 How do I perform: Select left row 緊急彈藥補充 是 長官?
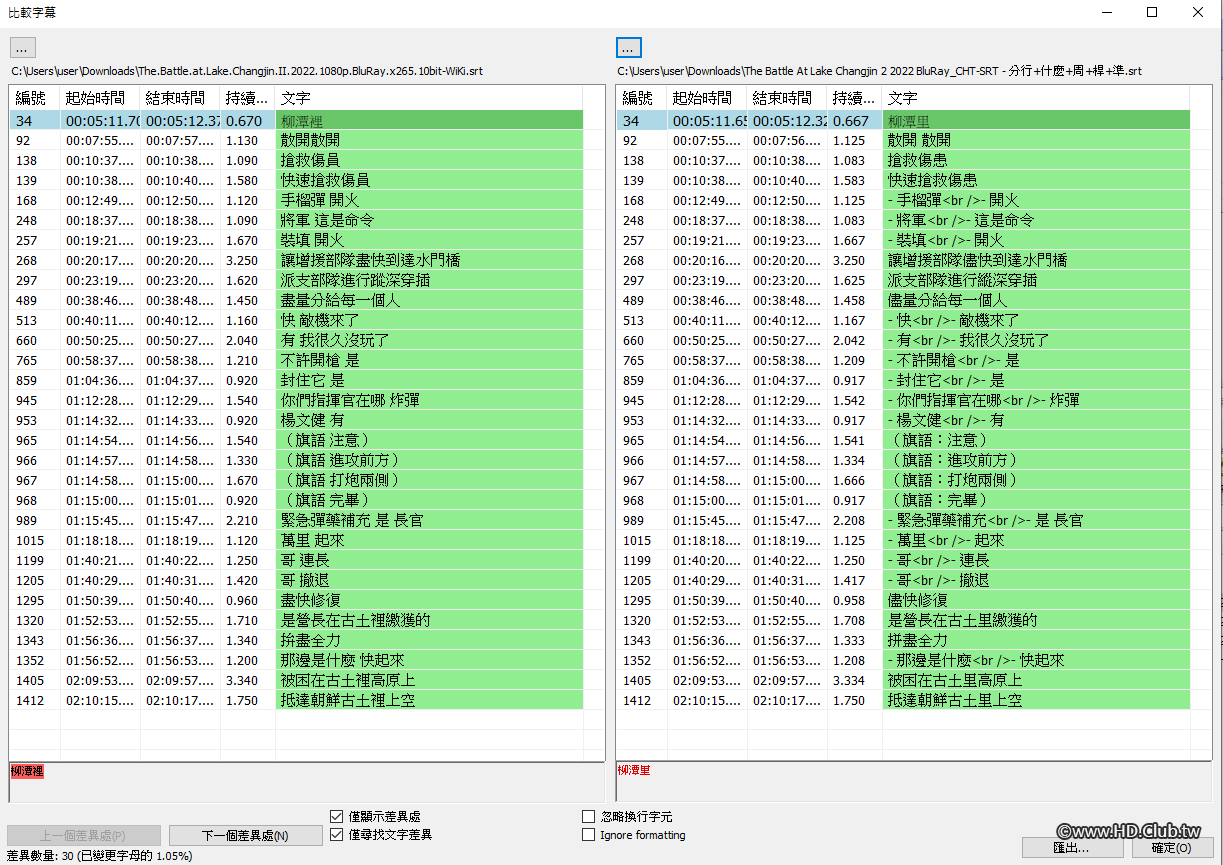click(x=296, y=520)
